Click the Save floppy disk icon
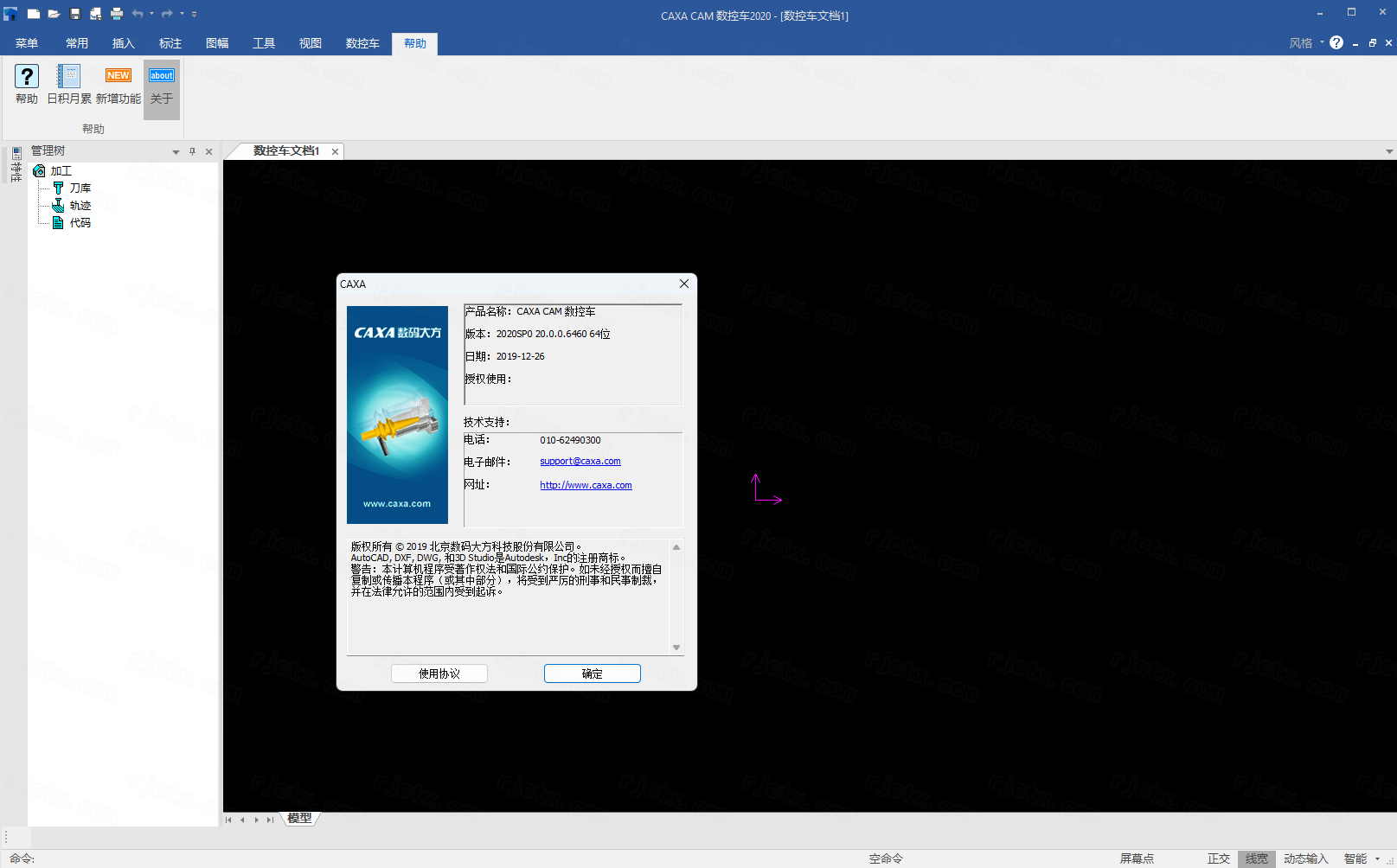 (x=75, y=14)
